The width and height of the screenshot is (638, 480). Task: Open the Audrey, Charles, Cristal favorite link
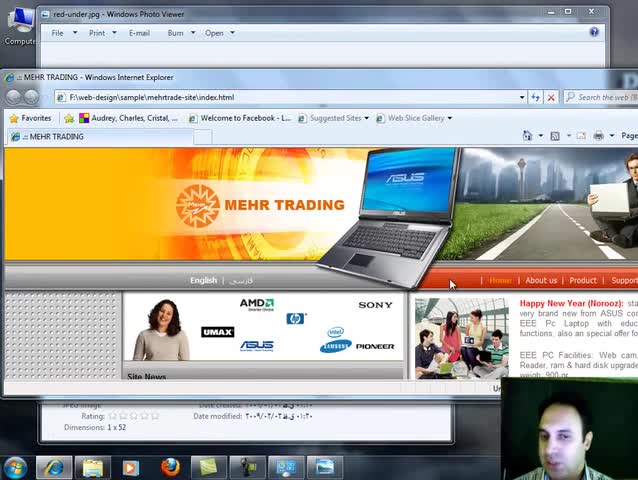[129, 118]
